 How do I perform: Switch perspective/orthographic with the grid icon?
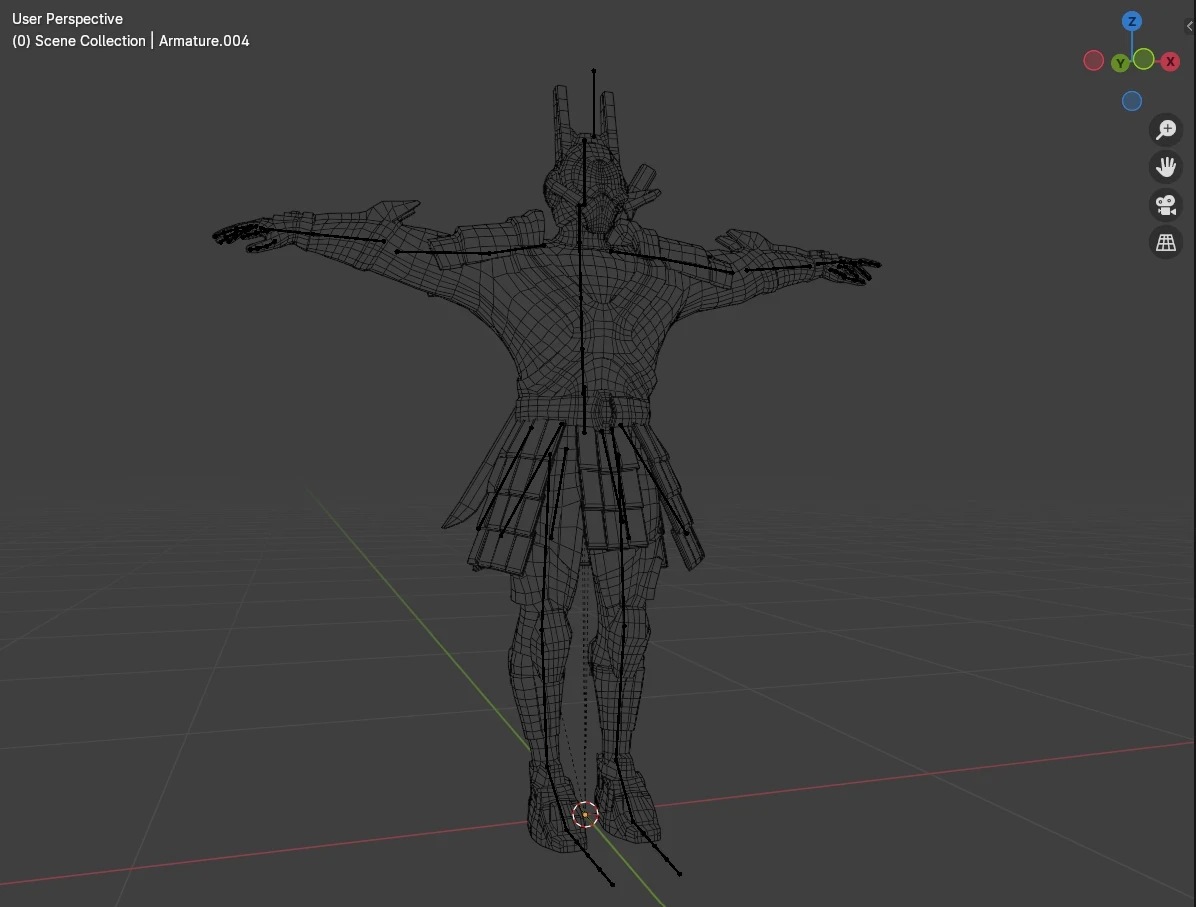click(x=1165, y=243)
